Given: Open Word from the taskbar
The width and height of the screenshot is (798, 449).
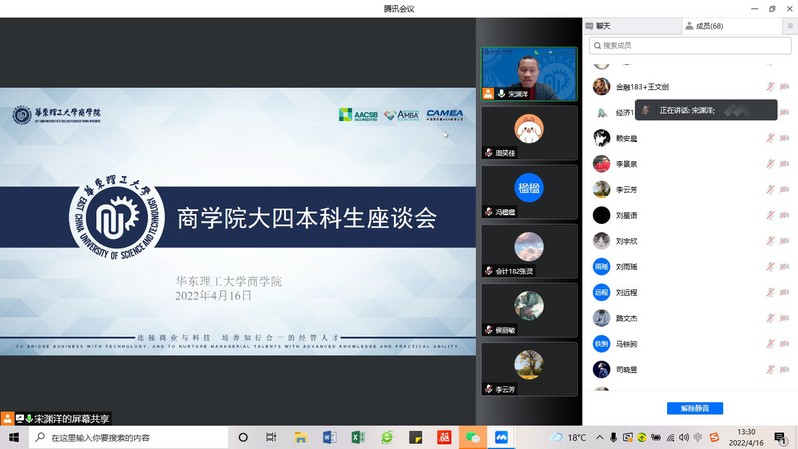Looking at the screenshot, I should 329,438.
